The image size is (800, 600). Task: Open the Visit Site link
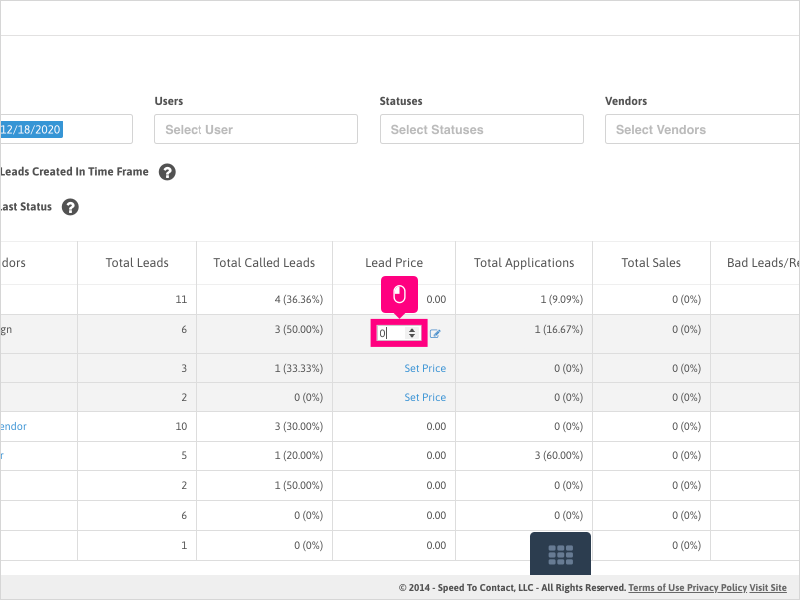768,588
